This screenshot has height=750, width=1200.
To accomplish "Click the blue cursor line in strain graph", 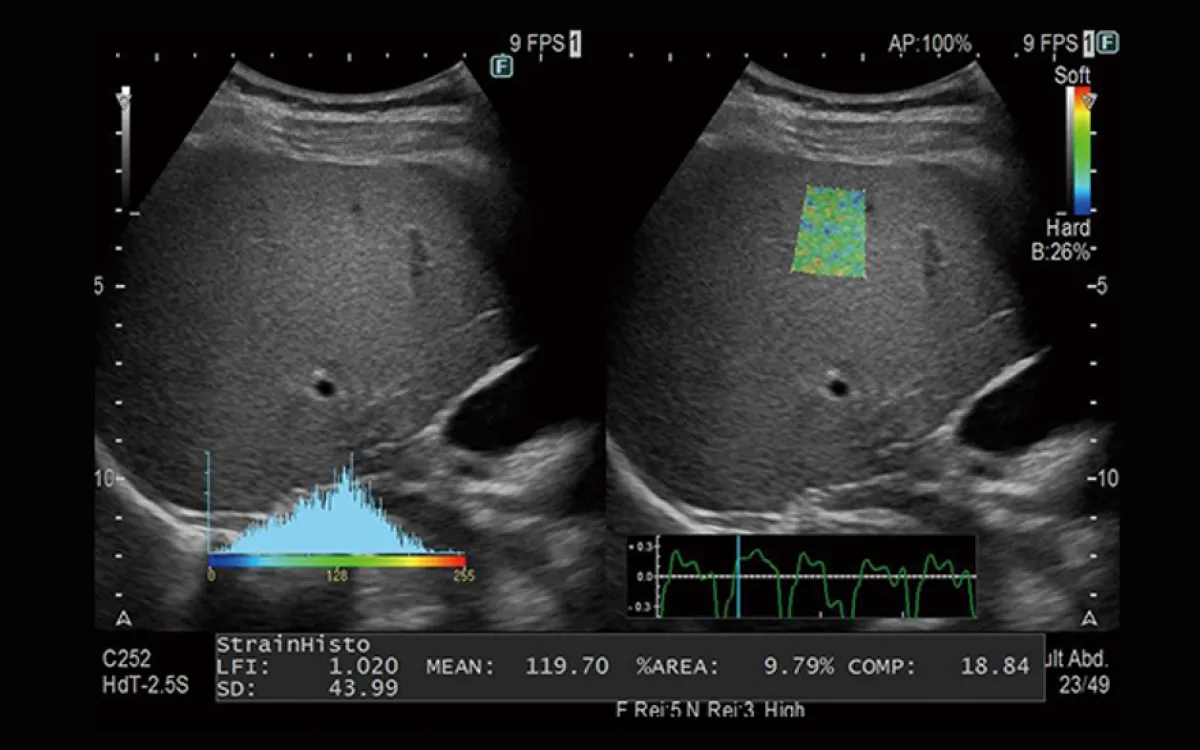I will (739, 576).
